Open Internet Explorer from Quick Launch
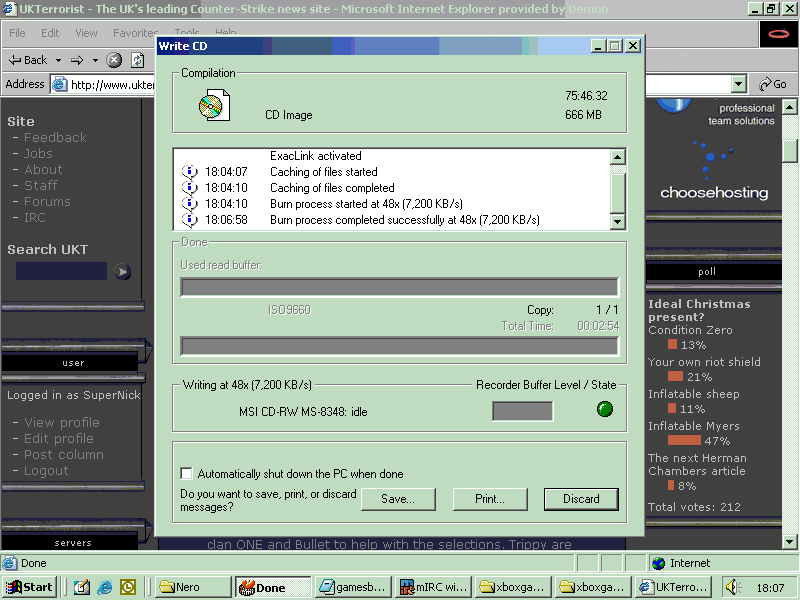Screen dimensions: 800x600 click(x=105, y=587)
